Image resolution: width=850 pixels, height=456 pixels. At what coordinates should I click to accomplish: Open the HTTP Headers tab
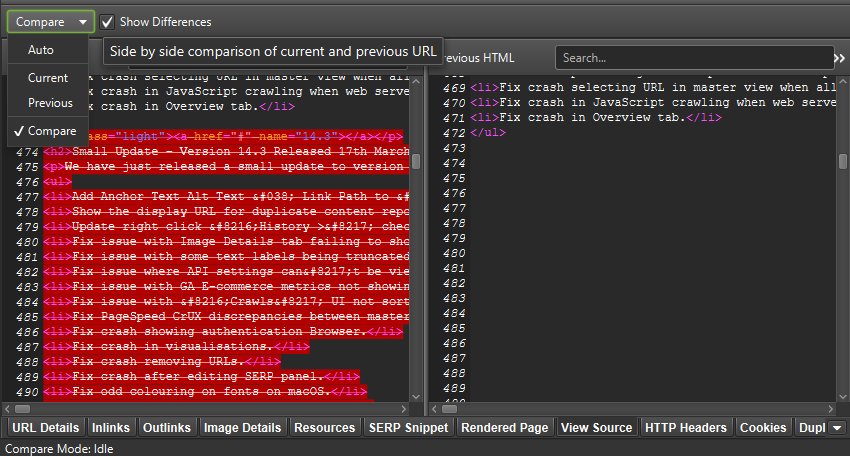[x=686, y=428]
